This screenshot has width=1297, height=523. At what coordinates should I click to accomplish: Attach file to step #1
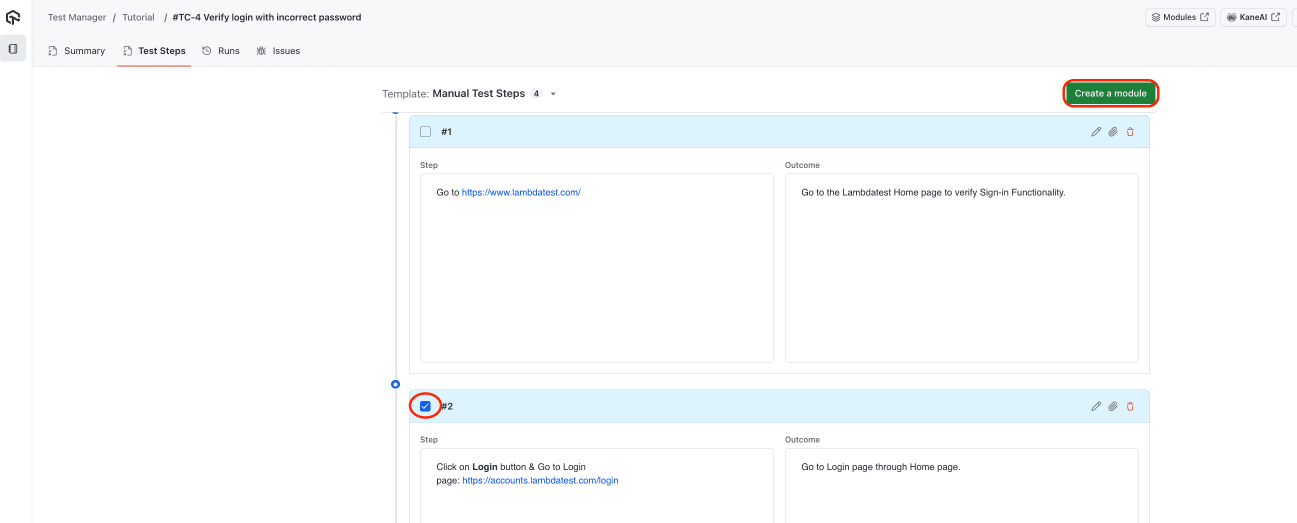[x=1113, y=132]
